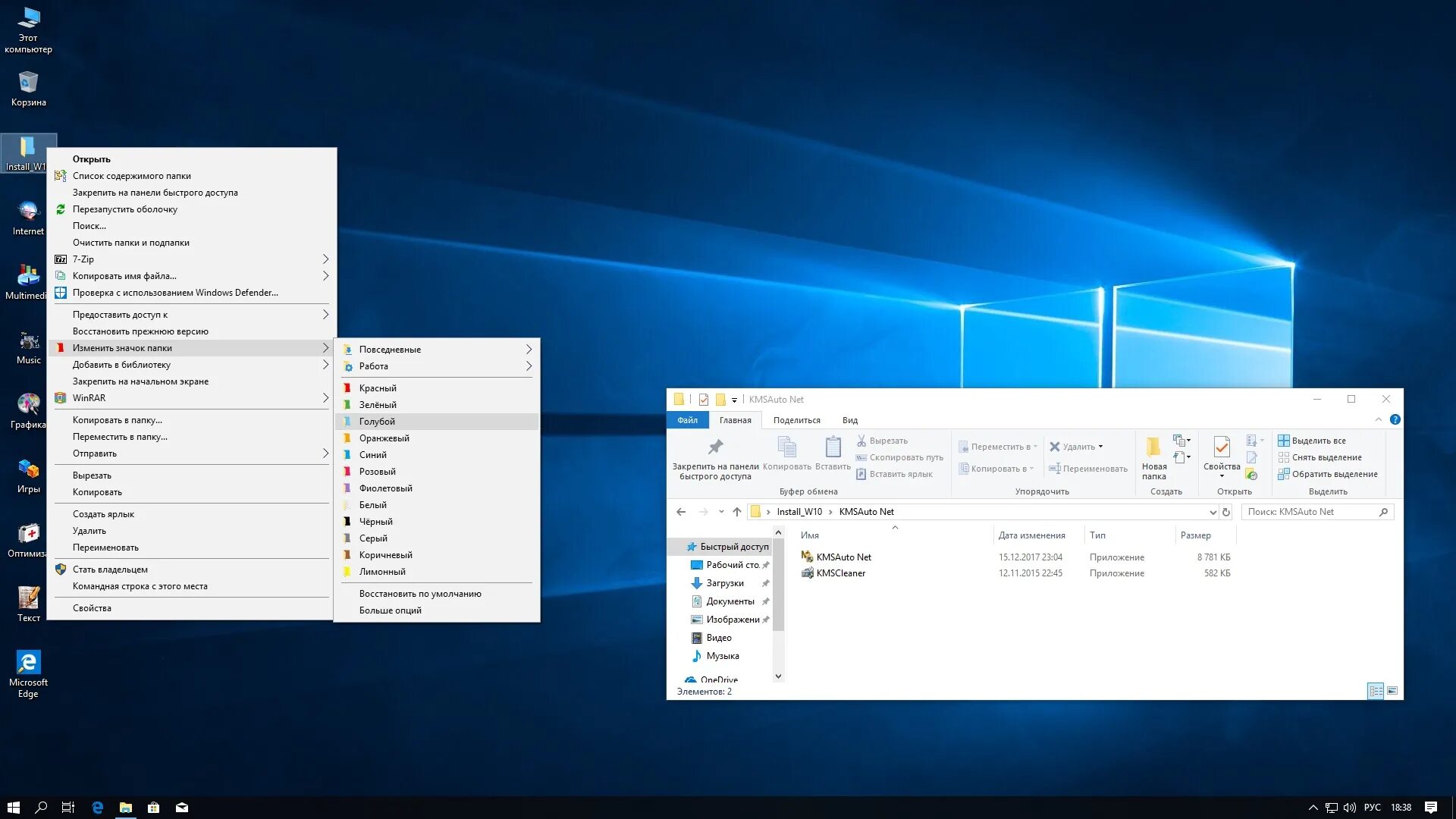The width and height of the screenshot is (1456, 819).
Task: Open address bar history dropdown
Action: coord(1213,512)
